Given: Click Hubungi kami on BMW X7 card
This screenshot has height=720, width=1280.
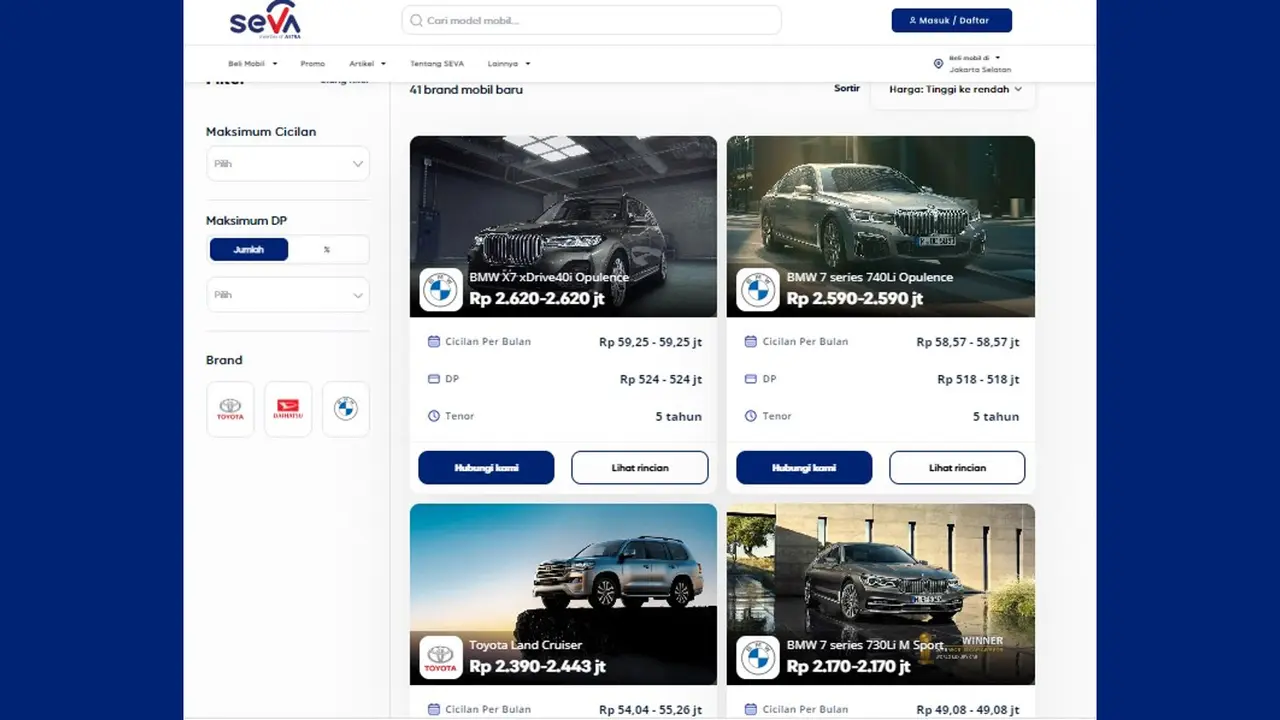Looking at the screenshot, I should tap(486, 468).
